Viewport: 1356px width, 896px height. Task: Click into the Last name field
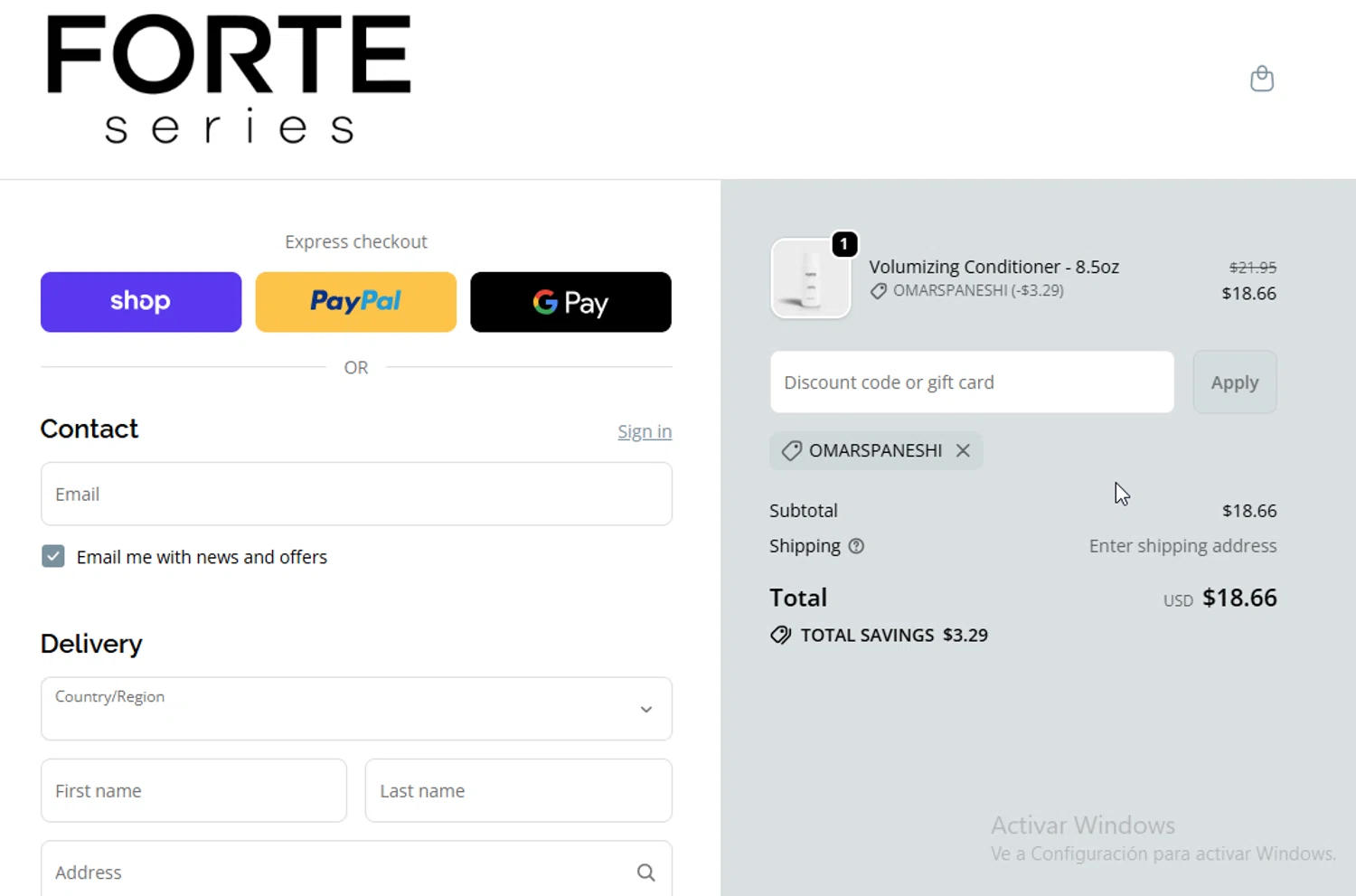pyautogui.click(x=518, y=790)
